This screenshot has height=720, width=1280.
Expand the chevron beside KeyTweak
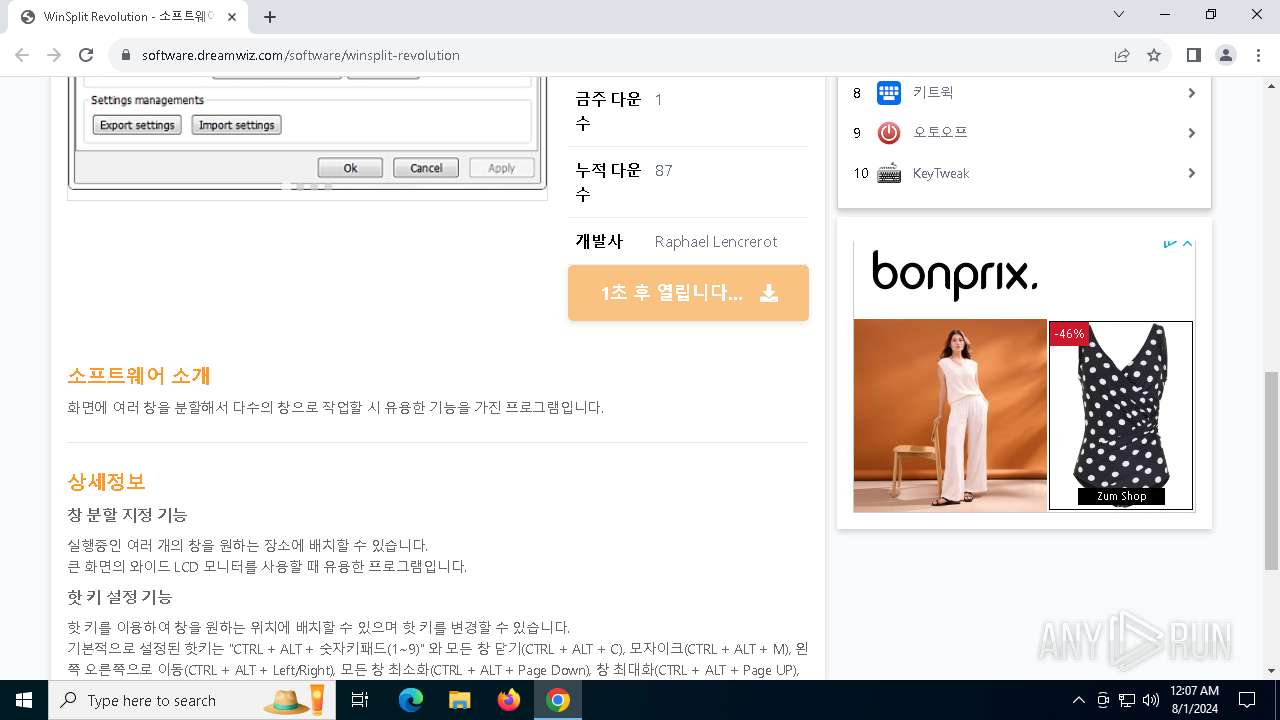click(1191, 173)
